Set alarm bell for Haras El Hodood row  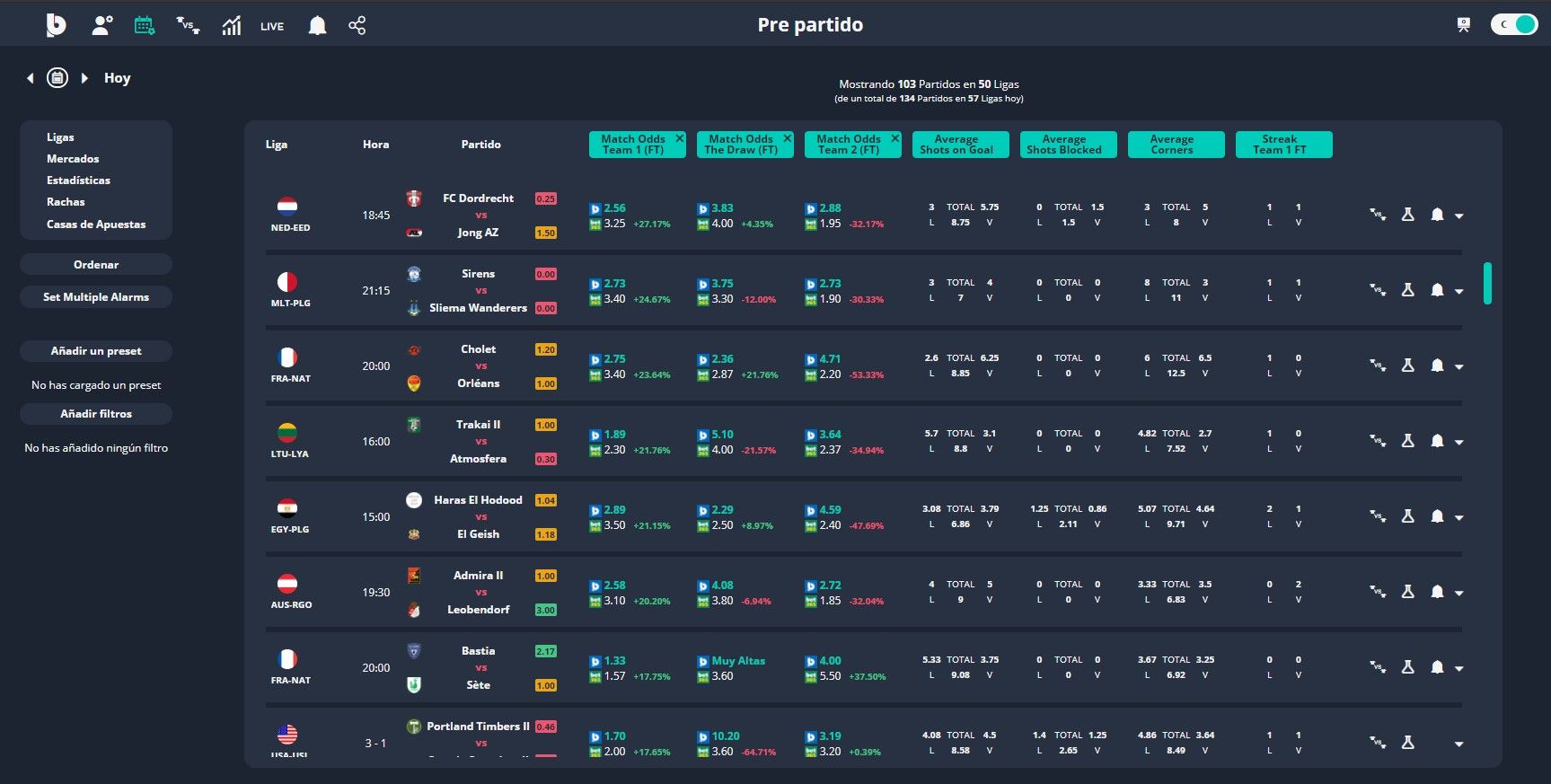click(1437, 516)
